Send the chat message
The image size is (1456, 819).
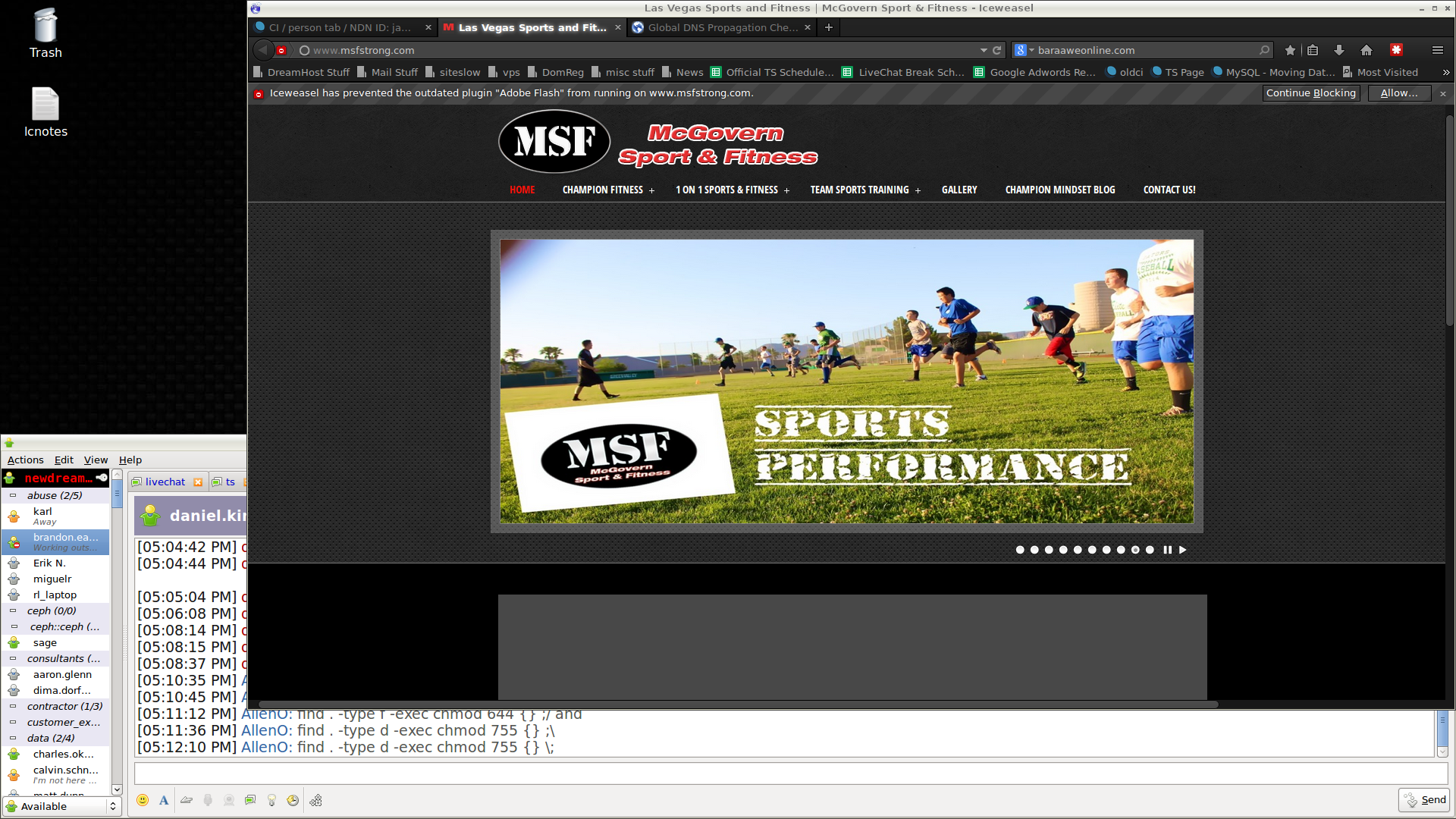click(x=1424, y=800)
